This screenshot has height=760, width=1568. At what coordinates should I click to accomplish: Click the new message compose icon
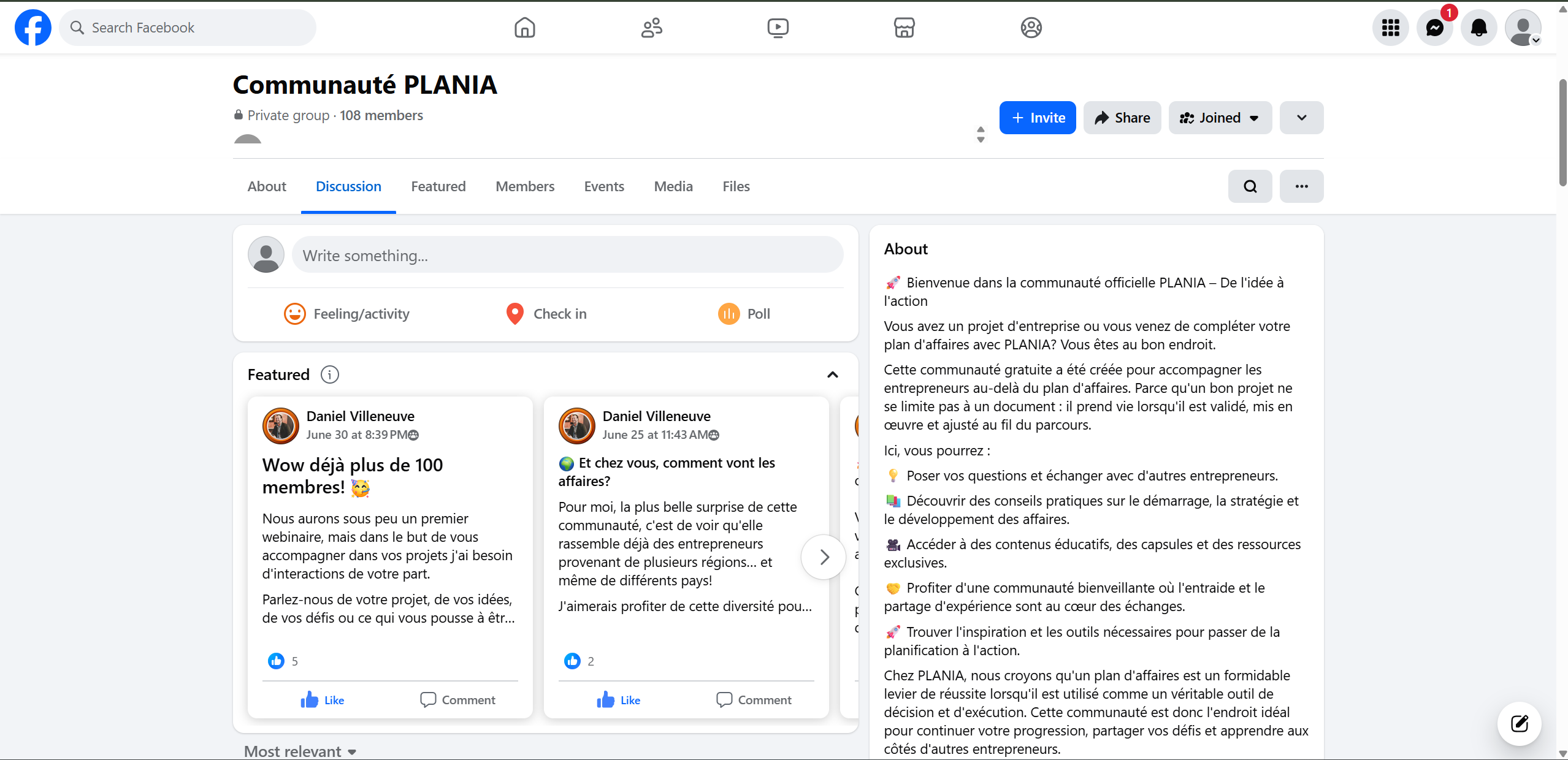pyautogui.click(x=1520, y=723)
